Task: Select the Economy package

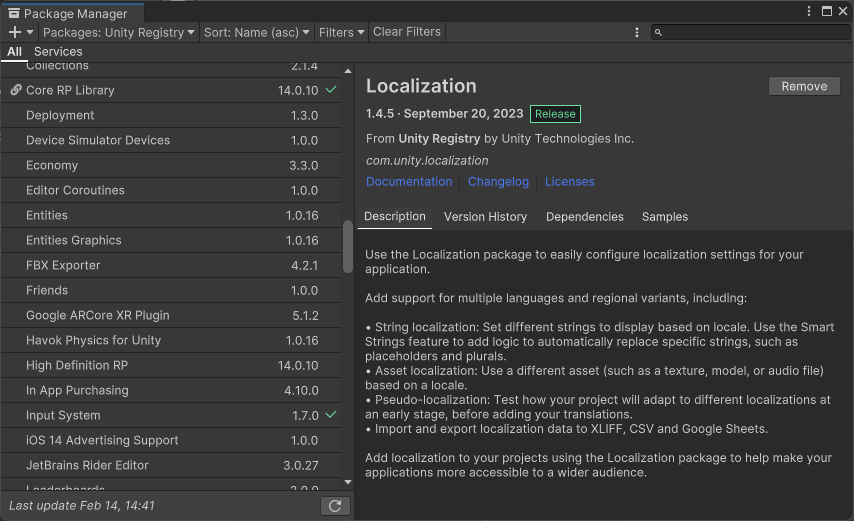Action: point(171,166)
